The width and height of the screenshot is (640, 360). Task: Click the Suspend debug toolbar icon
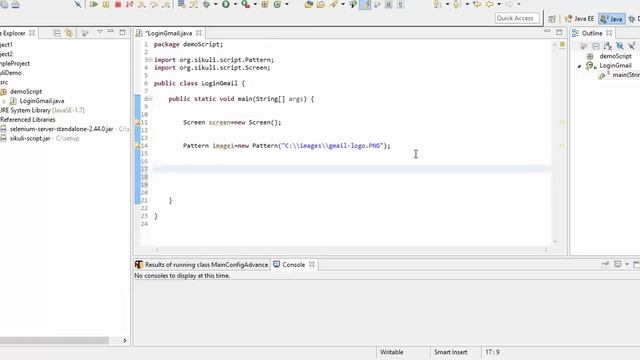coord(106,4)
